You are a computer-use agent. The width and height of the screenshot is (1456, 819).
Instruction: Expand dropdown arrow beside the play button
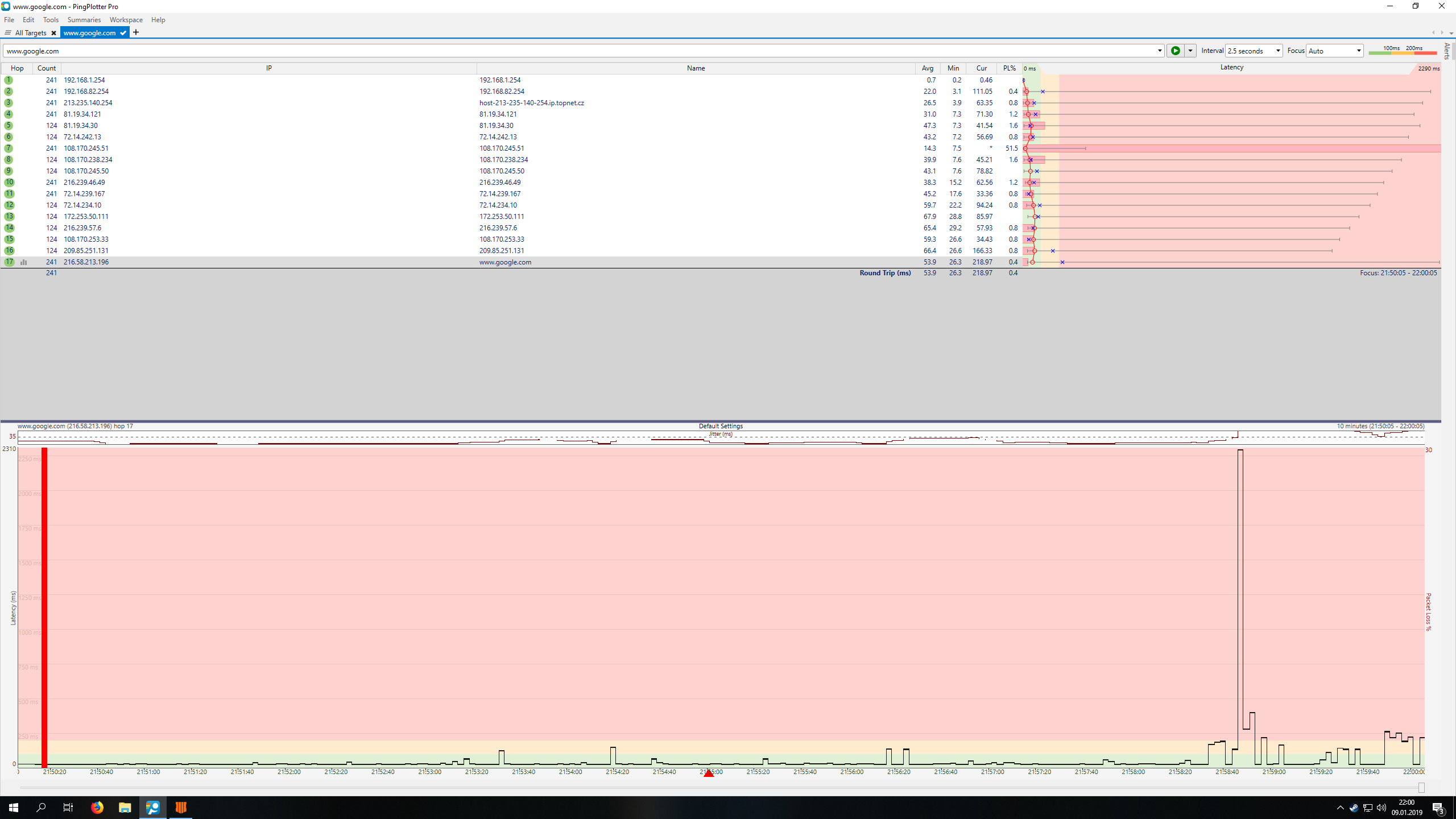[1190, 51]
